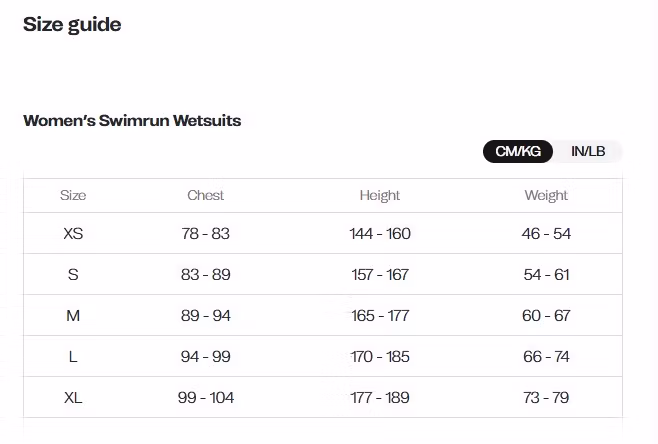This screenshot has width=658, height=444.
Task: Select the XL size row label
Action: pos(73,398)
